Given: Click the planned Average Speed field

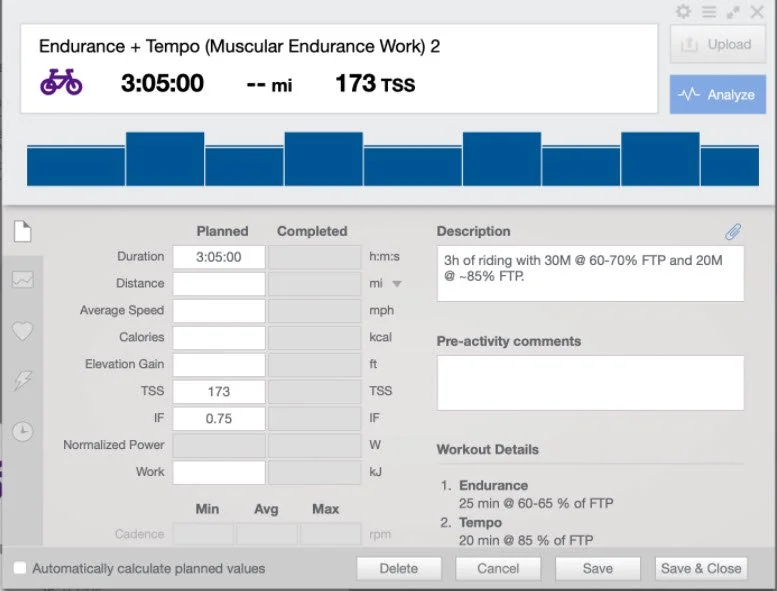Looking at the screenshot, I should click(219, 310).
